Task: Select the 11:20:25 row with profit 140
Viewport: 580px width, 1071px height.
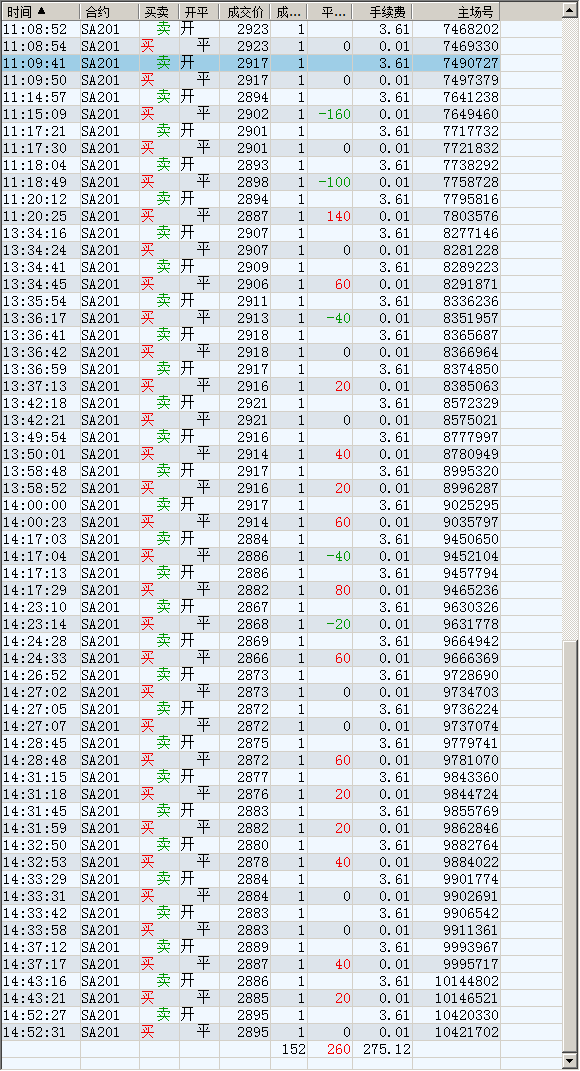Action: coord(251,216)
